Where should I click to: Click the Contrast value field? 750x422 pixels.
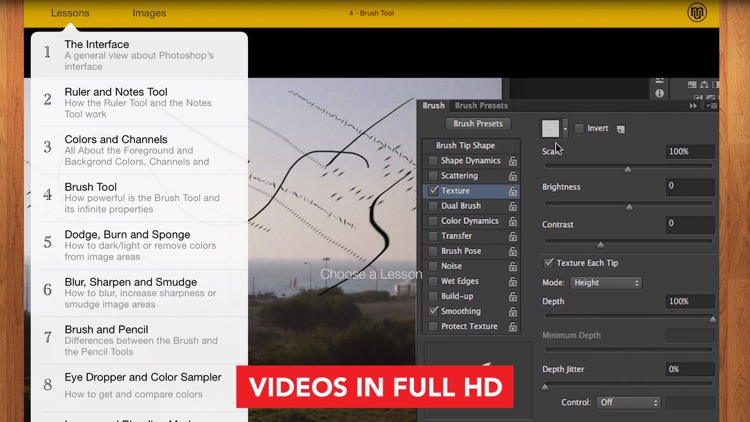click(x=690, y=224)
